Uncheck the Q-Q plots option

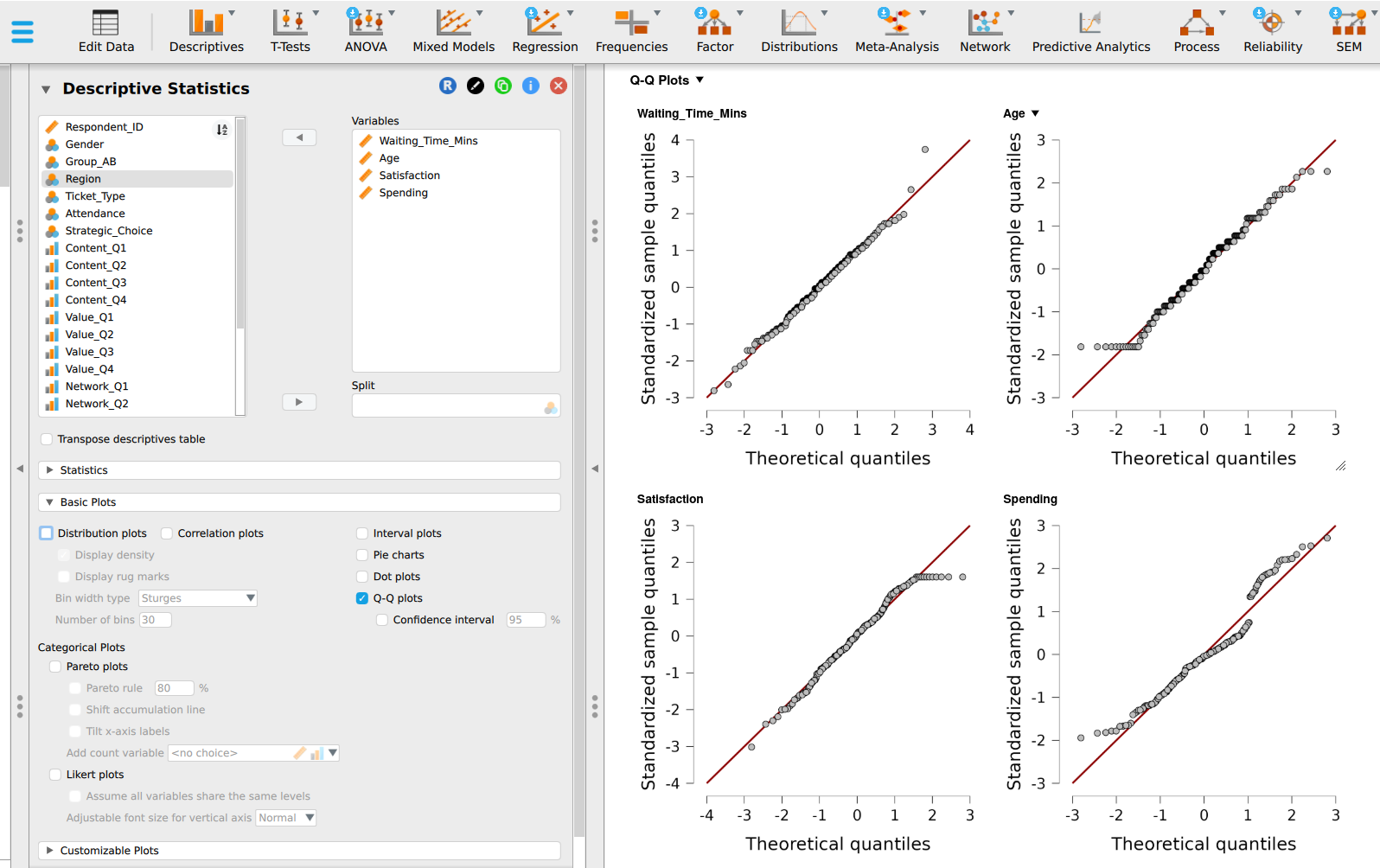pos(362,598)
